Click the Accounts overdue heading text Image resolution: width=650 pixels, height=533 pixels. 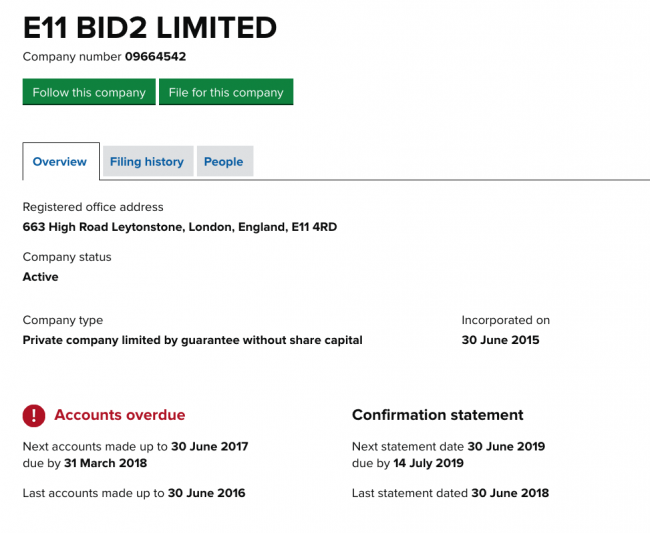click(120, 415)
